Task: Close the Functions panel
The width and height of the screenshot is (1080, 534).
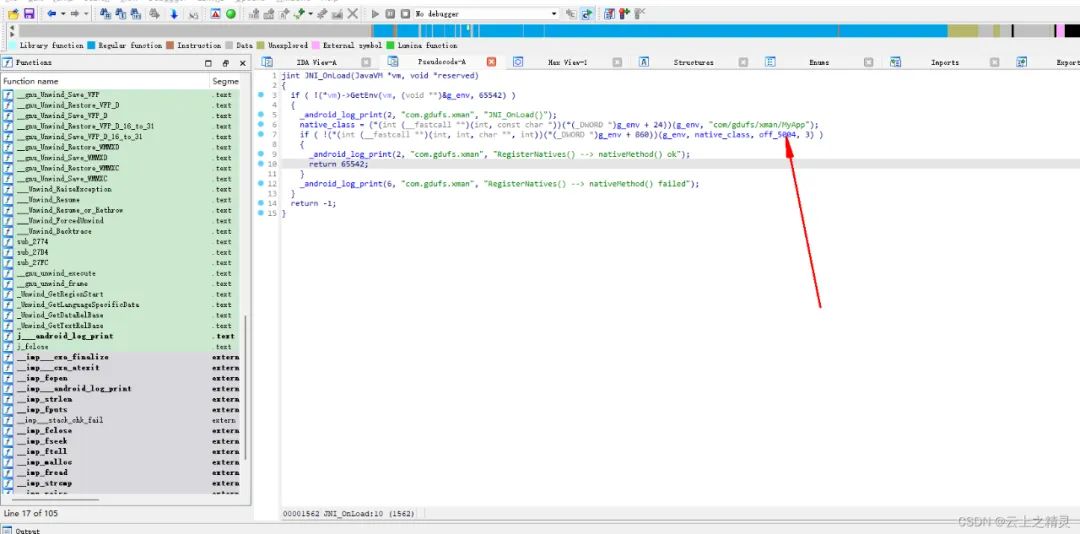Action: click(242, 63)
